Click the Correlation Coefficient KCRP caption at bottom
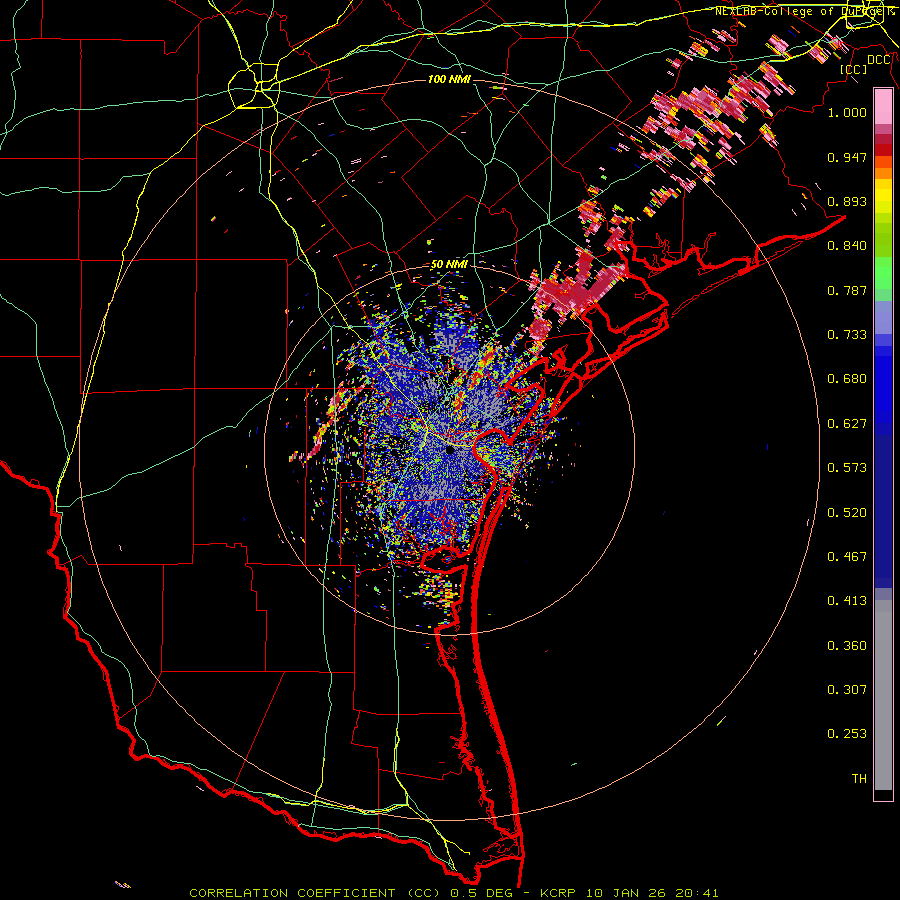The height and width of the screenshot is (900, 900). point(453,893)
